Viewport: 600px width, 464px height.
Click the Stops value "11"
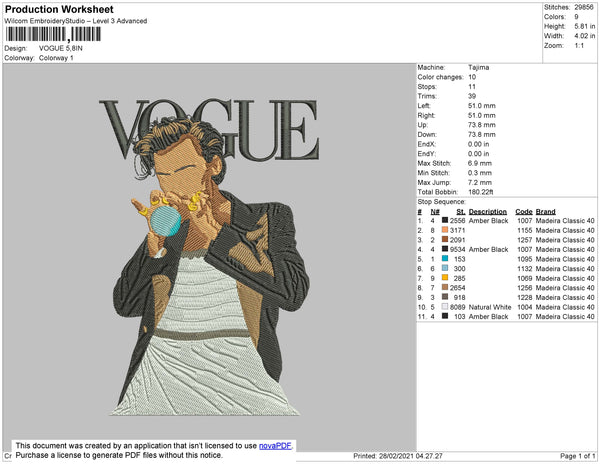pos(471,86)
